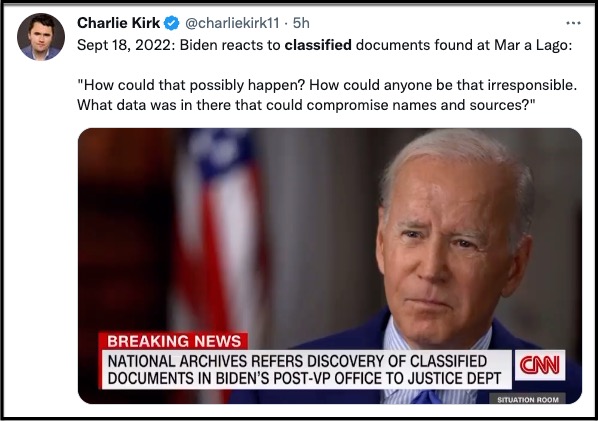The image size is (598, 421).
Task: Click the NATIONAL ARCHIVES REFERS DISCOVERY headline line
Action: click(x=297, y=361)
